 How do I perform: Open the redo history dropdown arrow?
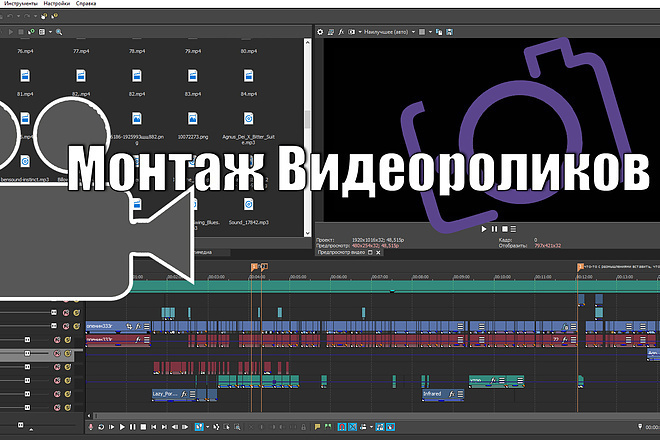[35, 16]
